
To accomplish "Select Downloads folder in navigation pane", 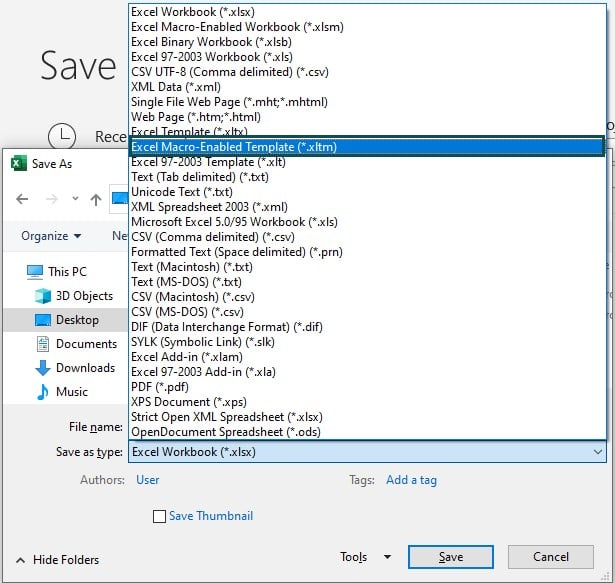I will pyautogui.click(x=75, y=368).
